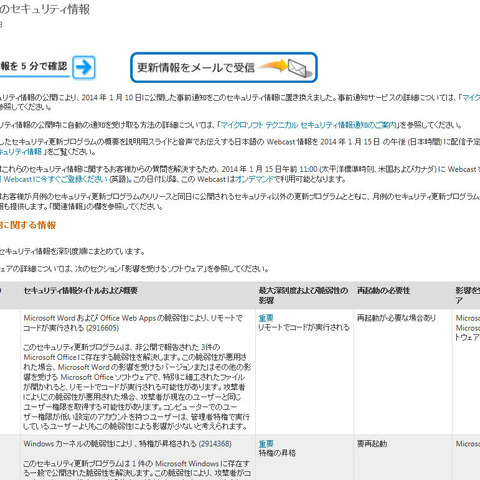
Task: Select column header セキュリティ情報タイトルおよび概要
Action: [x=80, y=290]
